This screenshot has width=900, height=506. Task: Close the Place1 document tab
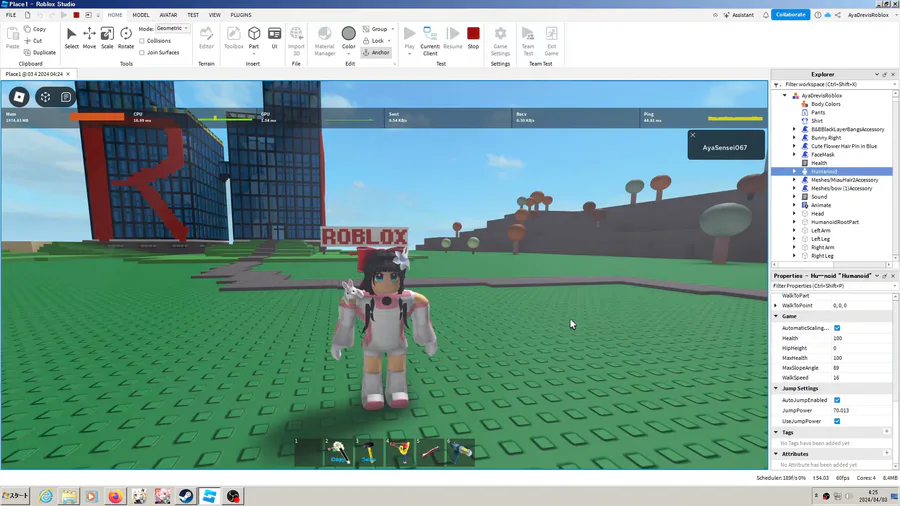[x=68, y=74]
